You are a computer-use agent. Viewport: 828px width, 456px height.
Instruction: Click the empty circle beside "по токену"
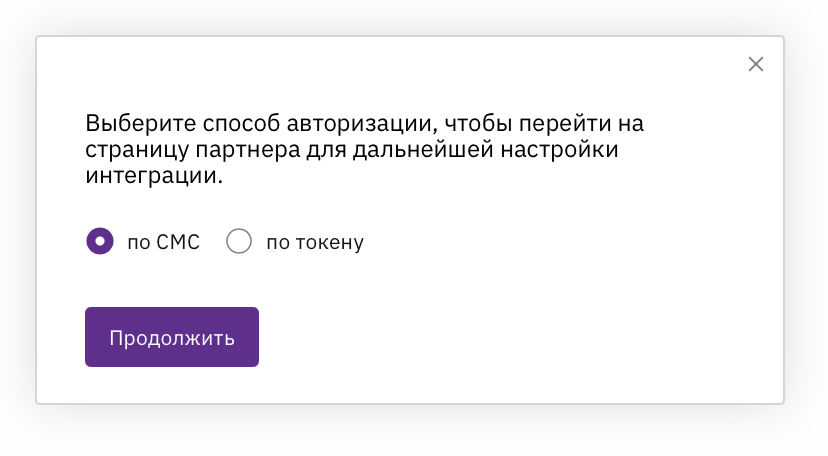click(x=239, y=242)
